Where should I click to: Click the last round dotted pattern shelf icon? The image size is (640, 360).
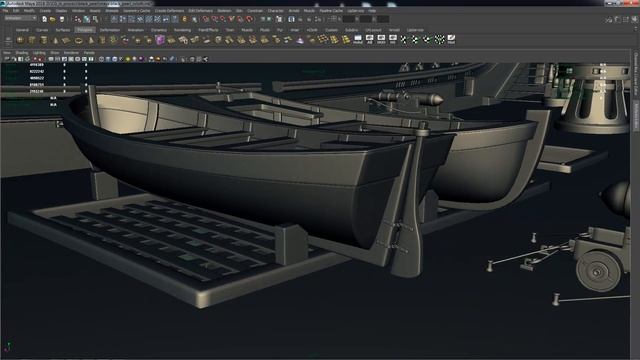tap(439, 39)
